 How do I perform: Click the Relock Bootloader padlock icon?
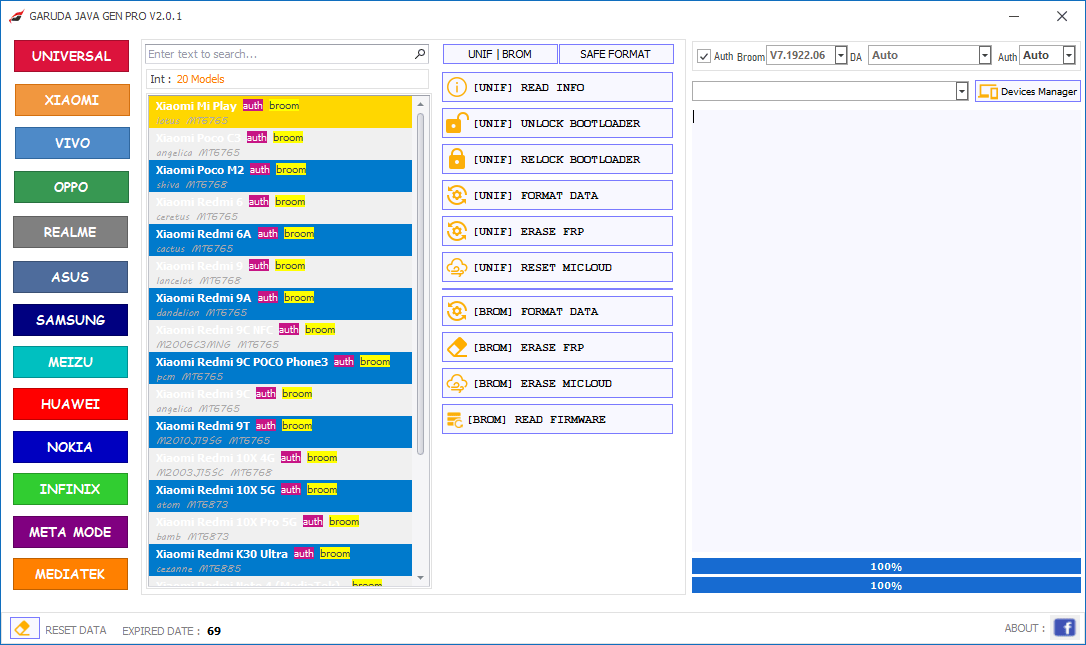[457, 159]
